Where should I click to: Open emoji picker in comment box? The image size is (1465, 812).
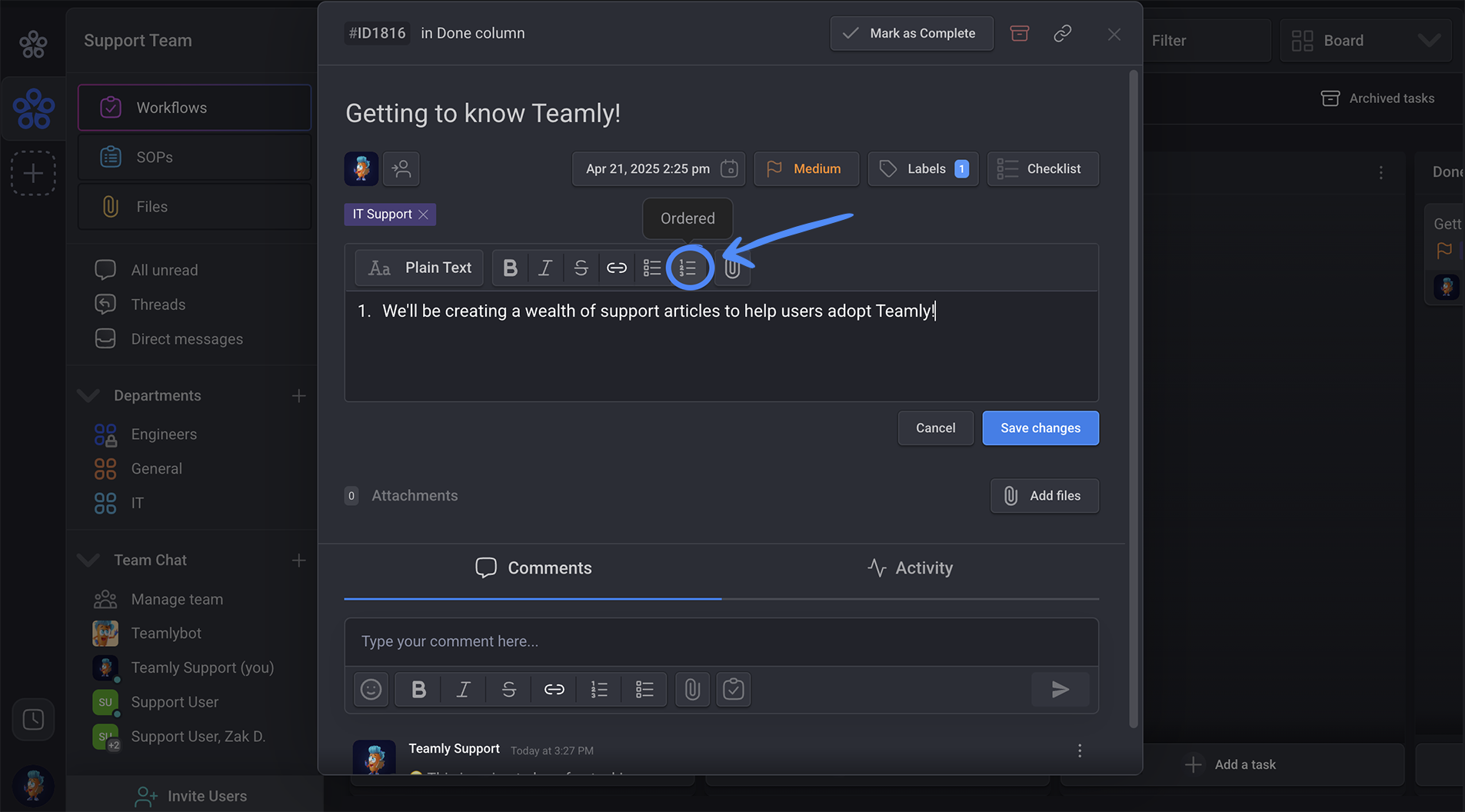[x=371, y=689]
